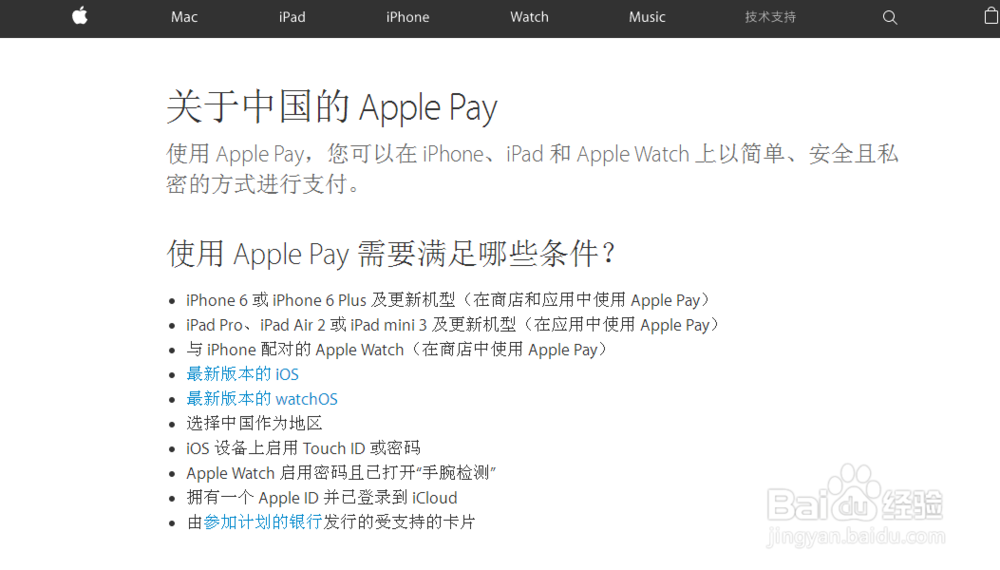
Task: Click the iPhone 6 或 iPhone 6 Plus bullet
Action: click(x=448, y=300)
